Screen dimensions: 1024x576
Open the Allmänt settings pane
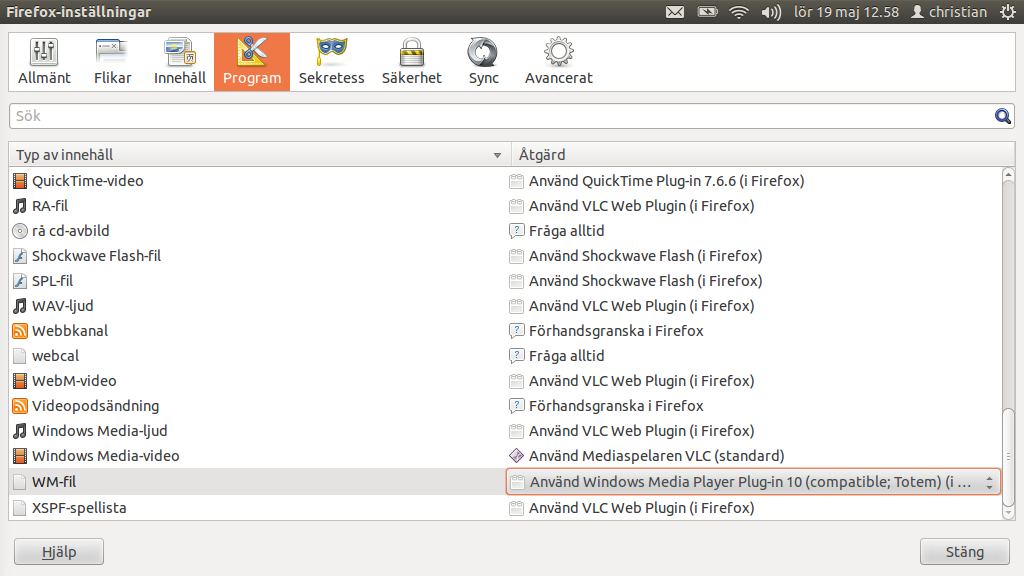point(44,61)
